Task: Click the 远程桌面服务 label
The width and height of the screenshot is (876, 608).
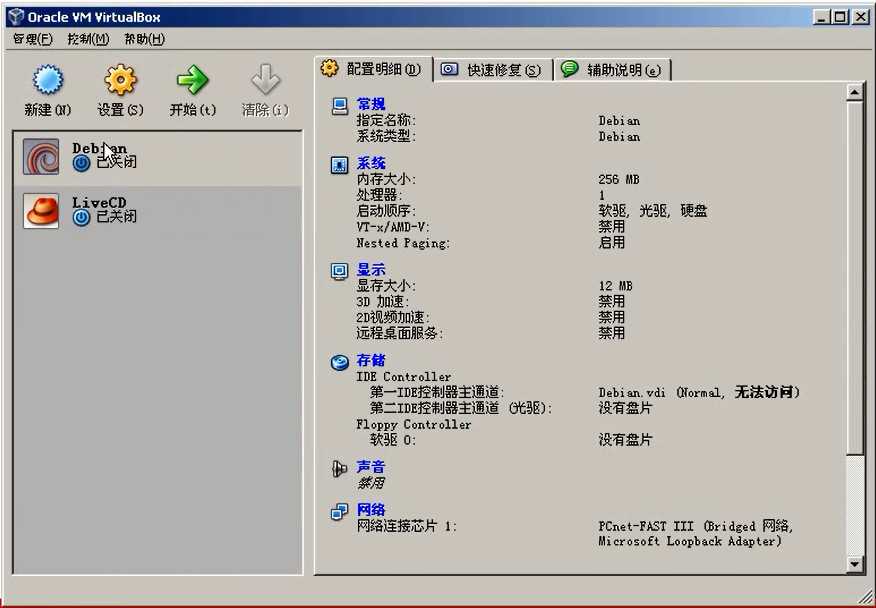Action: pyautogui.click(x=399, y=334)
